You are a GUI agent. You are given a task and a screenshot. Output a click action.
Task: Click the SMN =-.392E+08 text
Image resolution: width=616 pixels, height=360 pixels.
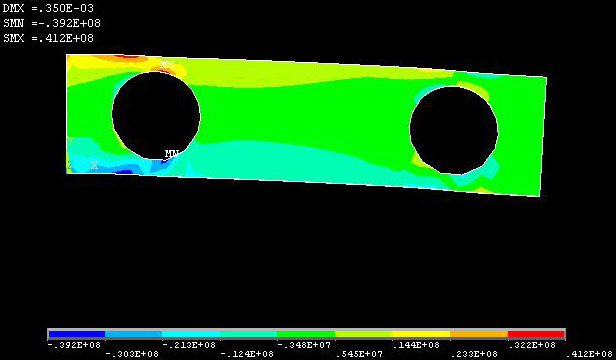coord(52,23)
